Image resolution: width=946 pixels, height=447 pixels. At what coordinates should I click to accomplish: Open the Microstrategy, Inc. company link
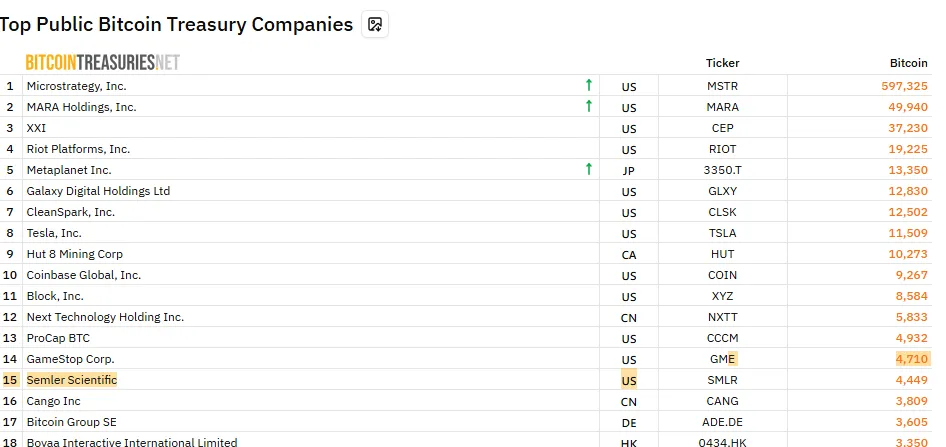click(76, 86)
